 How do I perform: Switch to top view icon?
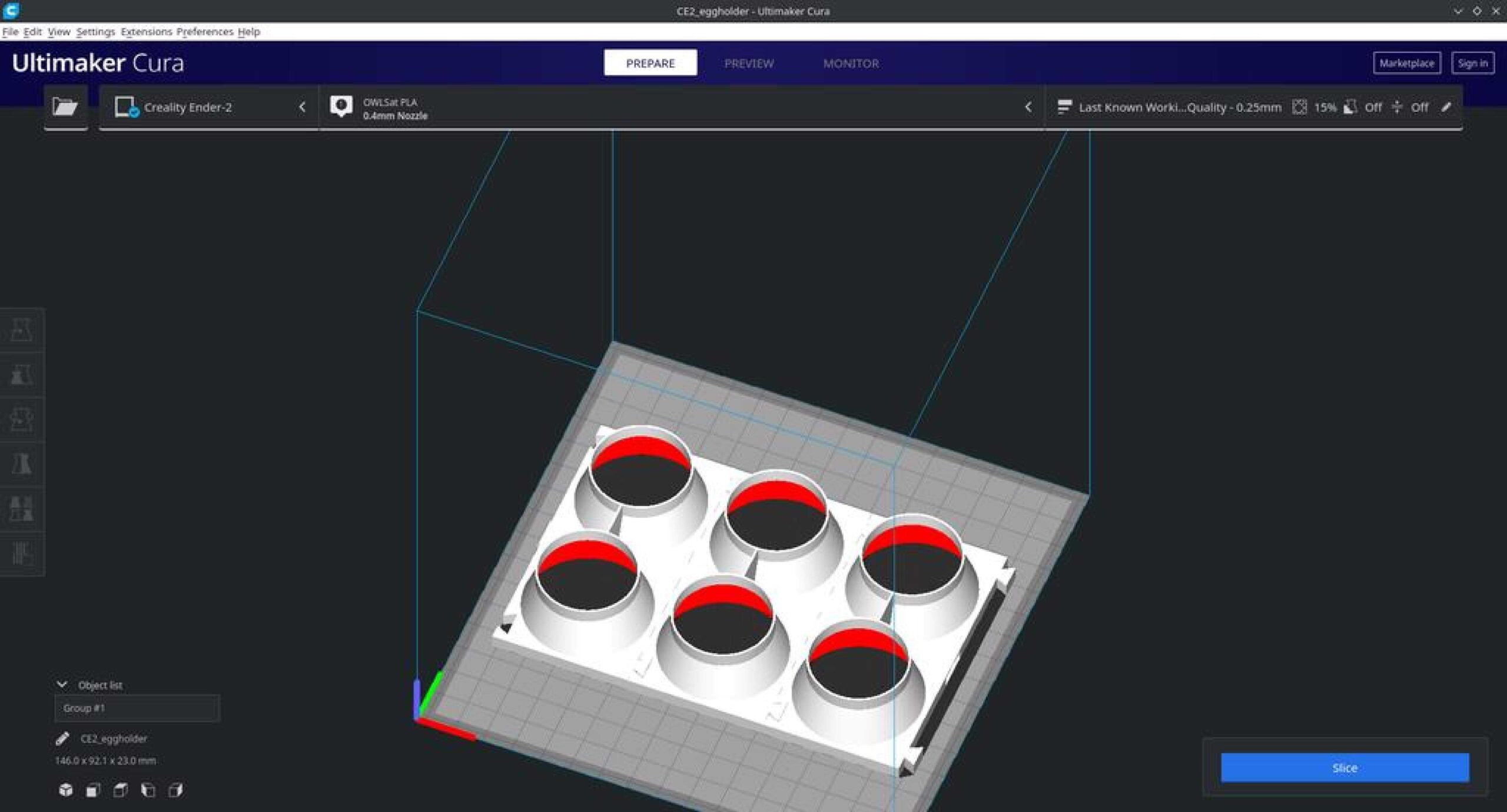[121, 790]
